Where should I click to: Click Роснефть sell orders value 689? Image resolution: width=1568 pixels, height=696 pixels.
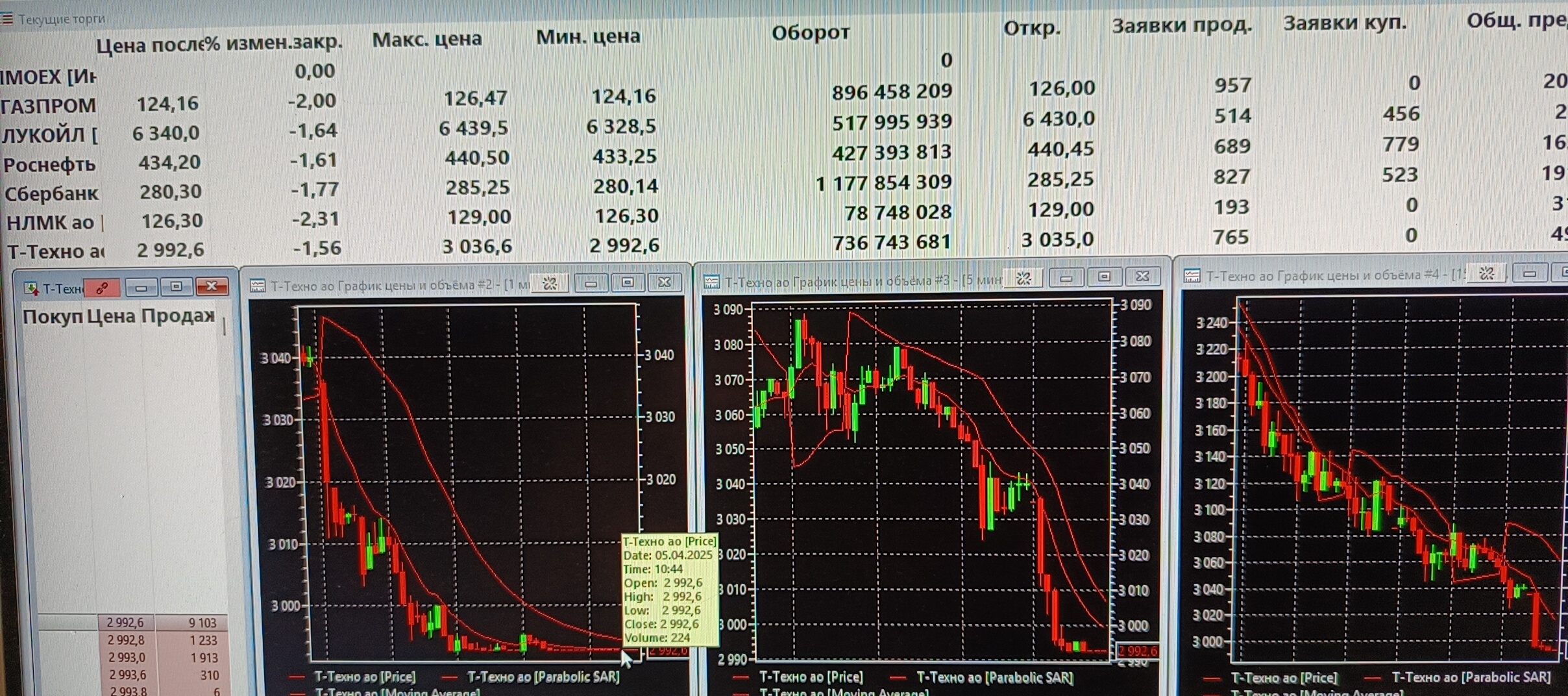coord(1232,146)
